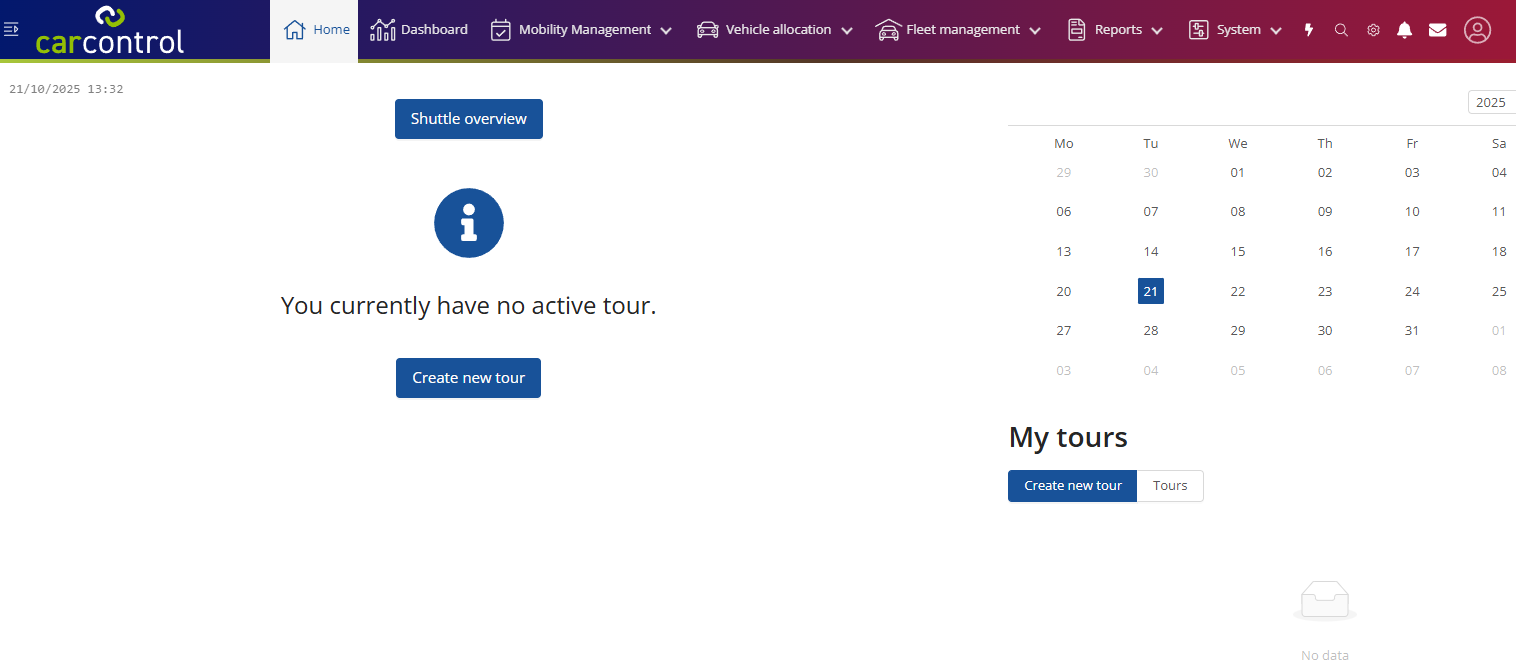Go to the Dashboard page
Viewport: 1516px width, 666px height.
pos(419,30)
